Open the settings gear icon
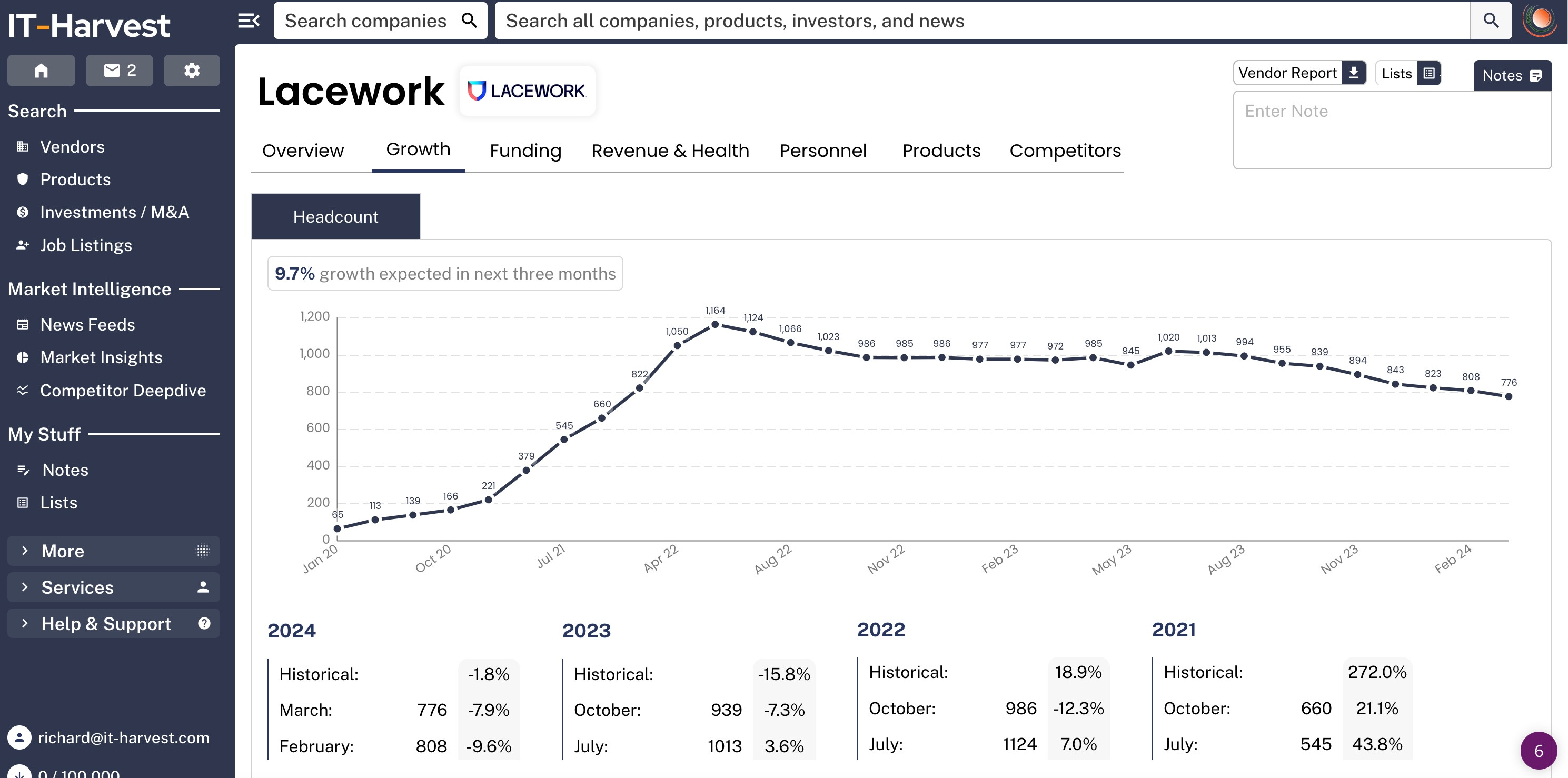1568x778 pixels. point(192,71)
